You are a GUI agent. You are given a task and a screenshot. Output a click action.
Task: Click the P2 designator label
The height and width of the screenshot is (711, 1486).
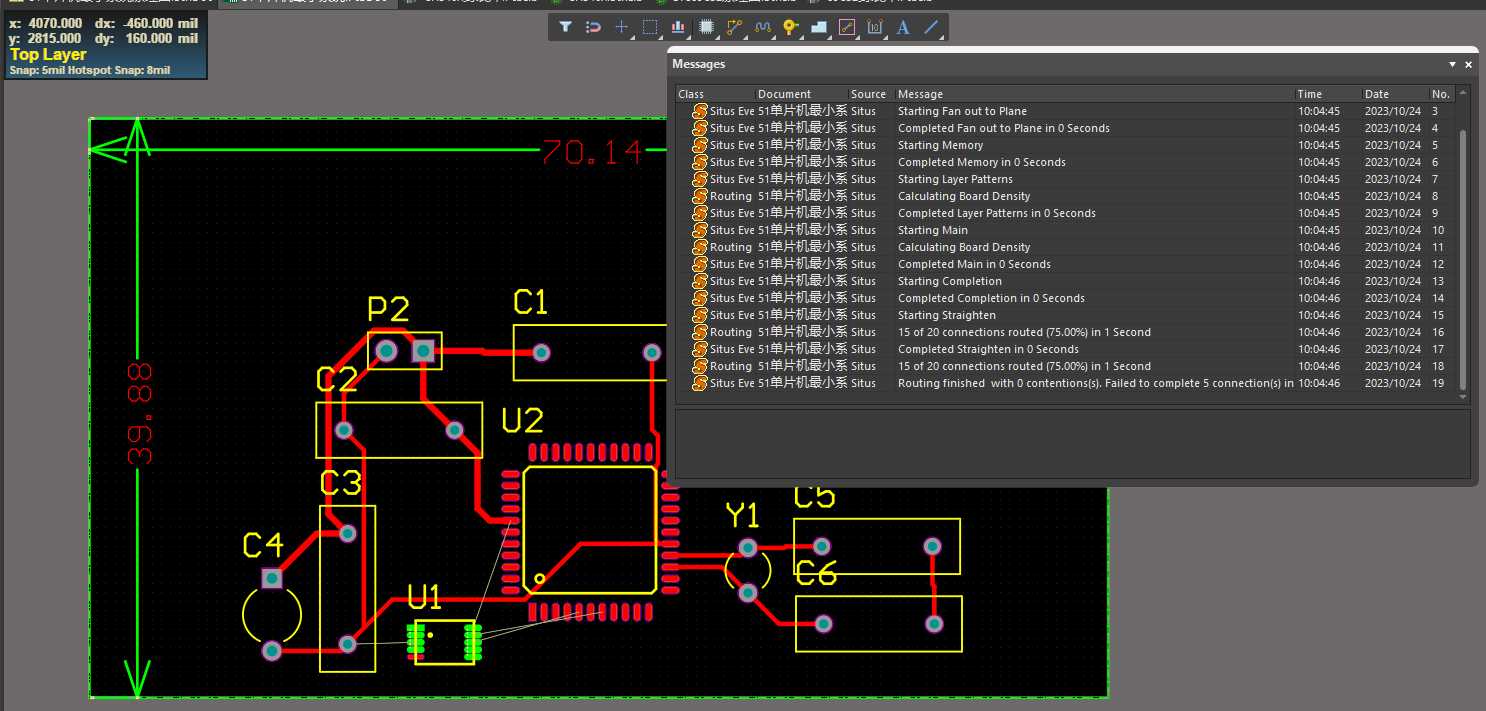coord(388,310)
